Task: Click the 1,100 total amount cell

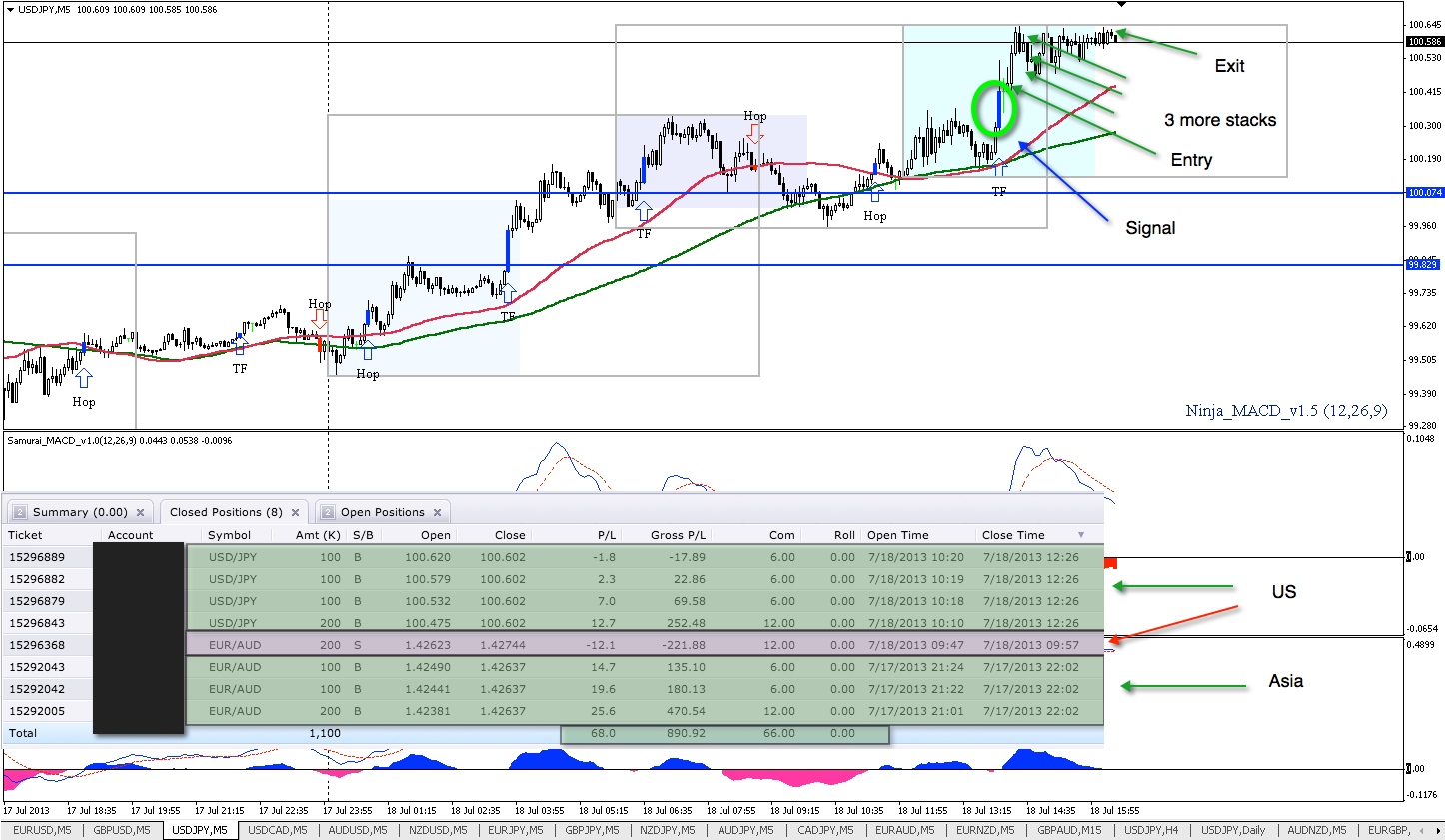Action: (x=325, y=733)
